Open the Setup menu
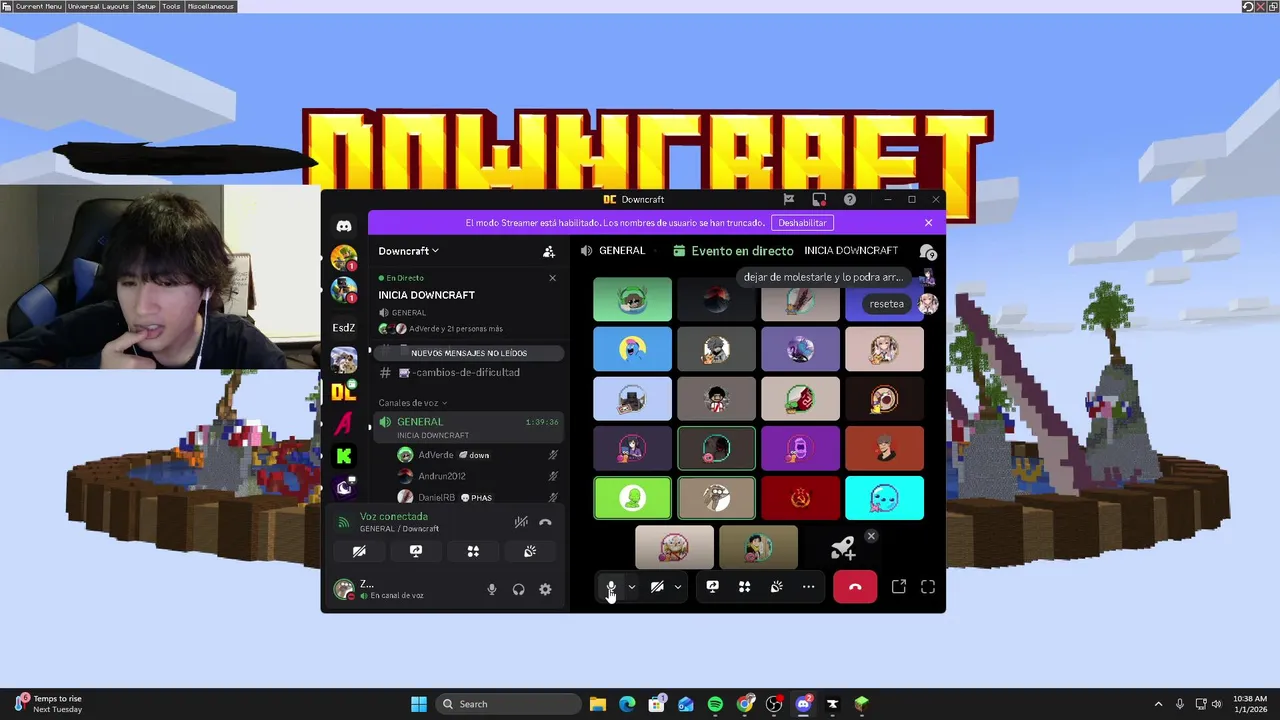This screenshot has height=720, width=1280. point(146,6)
